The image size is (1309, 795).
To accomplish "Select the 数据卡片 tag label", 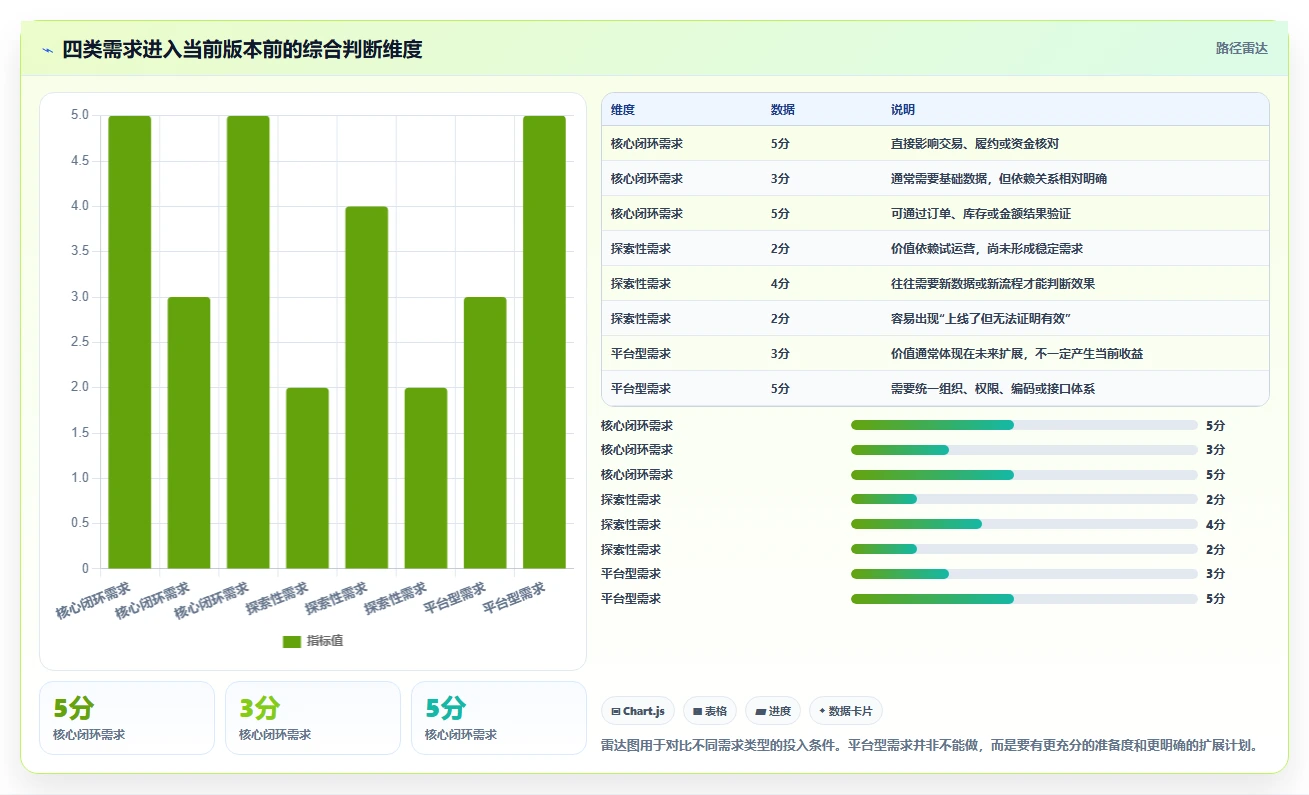I will tap(851, 712).
